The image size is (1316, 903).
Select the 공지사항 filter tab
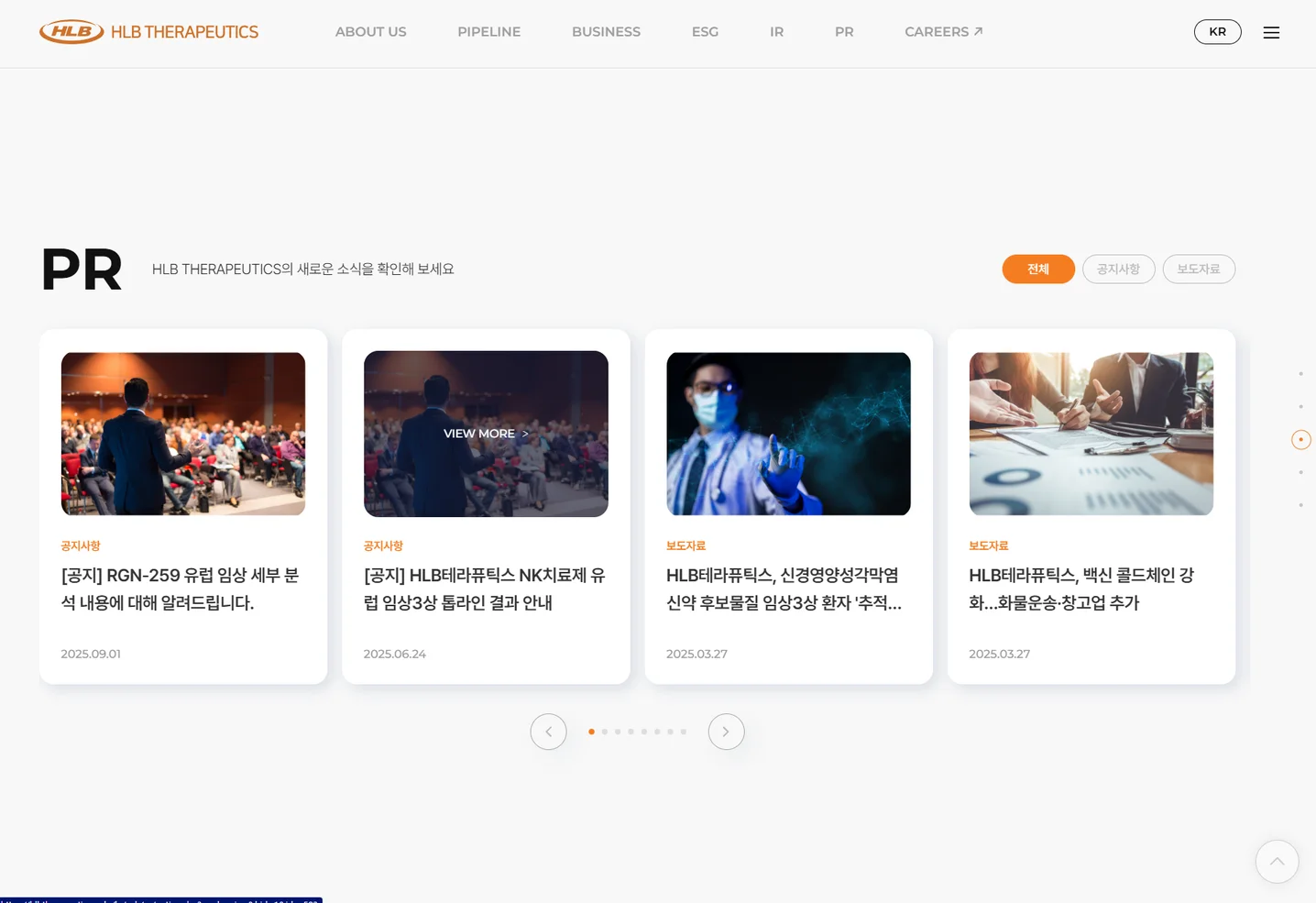(1118, 269)
